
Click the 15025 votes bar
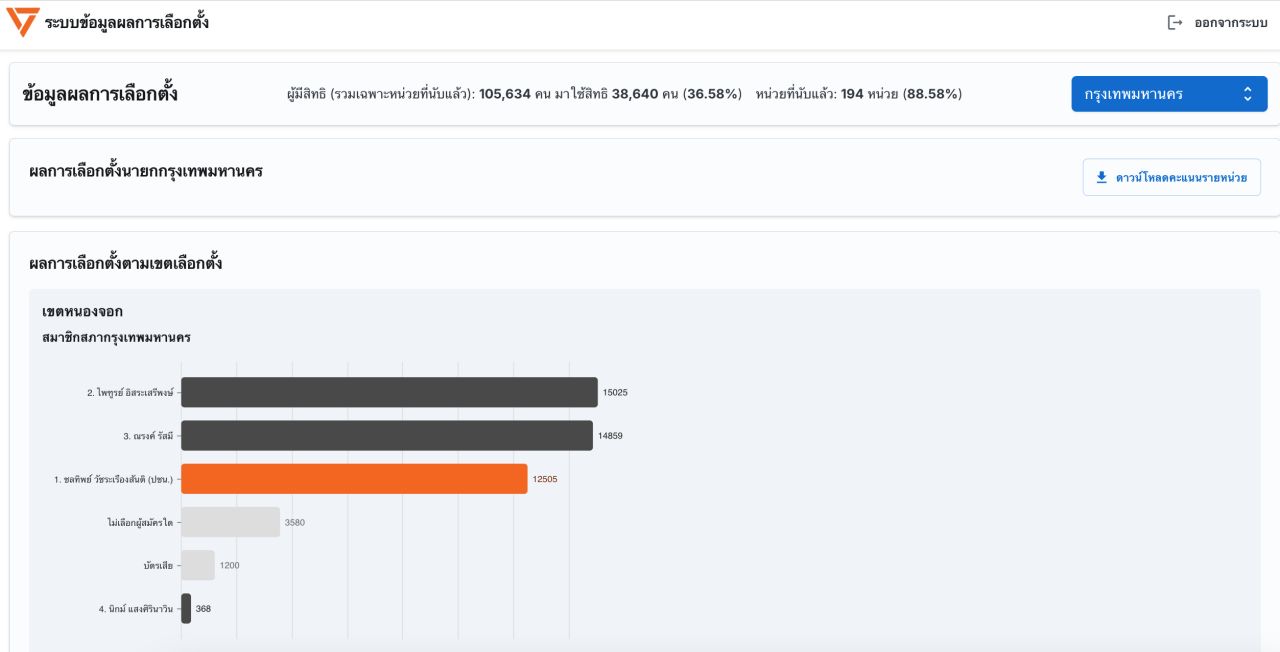[389, 392]
